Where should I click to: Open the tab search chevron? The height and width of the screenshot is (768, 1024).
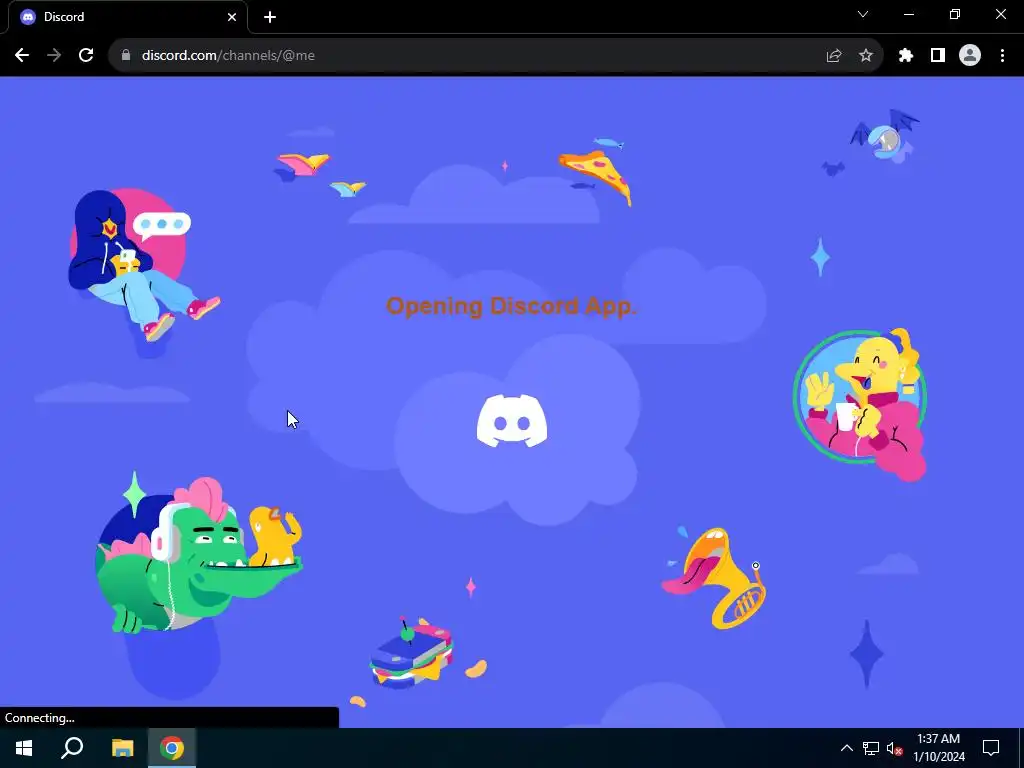[863, 14]
